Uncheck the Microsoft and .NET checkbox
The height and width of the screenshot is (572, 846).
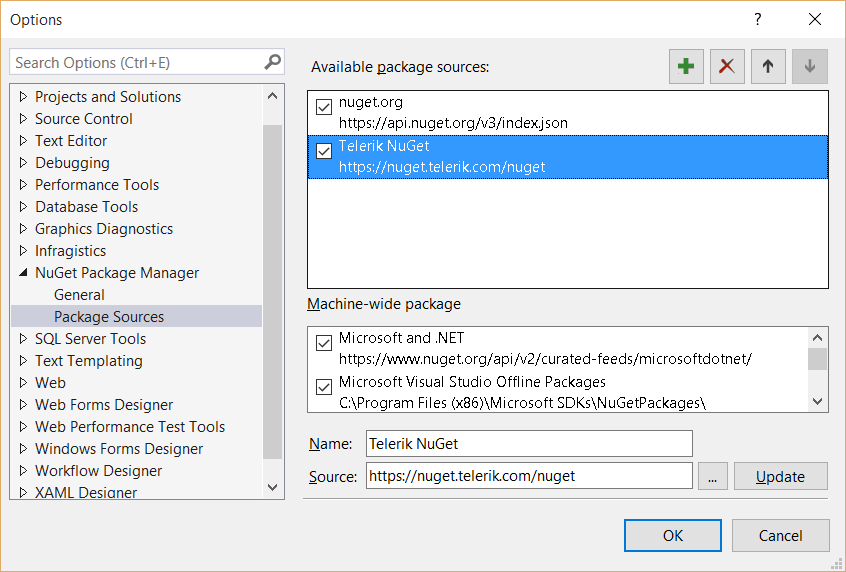pos(324,343)
